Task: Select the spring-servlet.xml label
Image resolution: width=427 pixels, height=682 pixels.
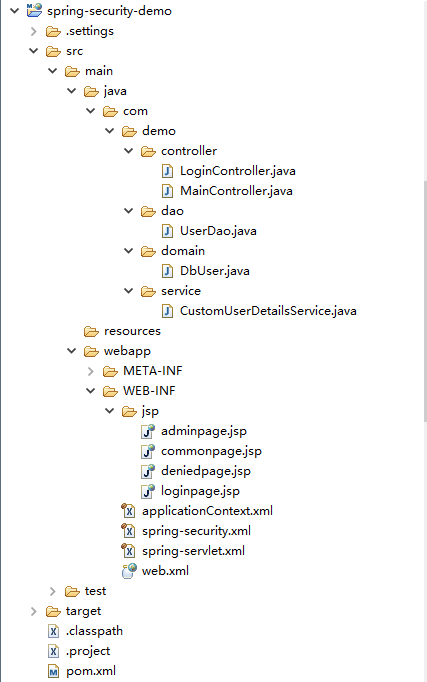Action: click(x=193, y=551)
